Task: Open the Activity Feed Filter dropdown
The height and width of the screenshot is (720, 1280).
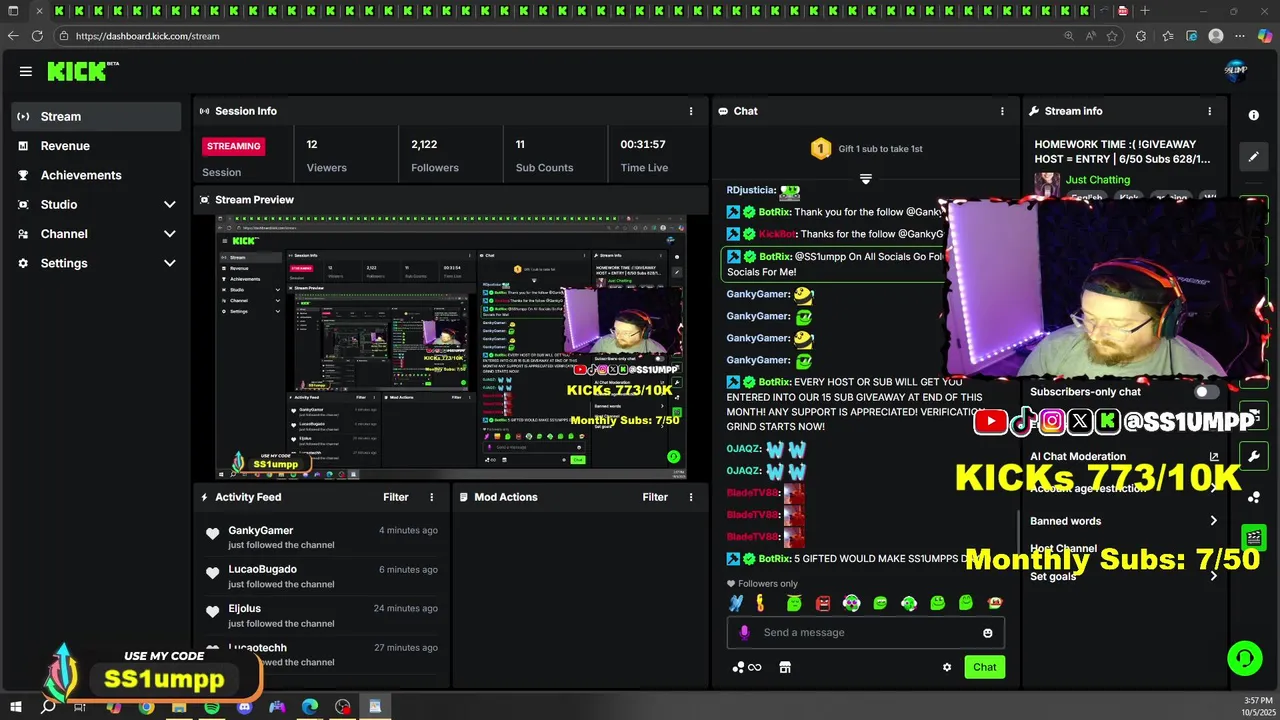Action: (x=396, y=497)
